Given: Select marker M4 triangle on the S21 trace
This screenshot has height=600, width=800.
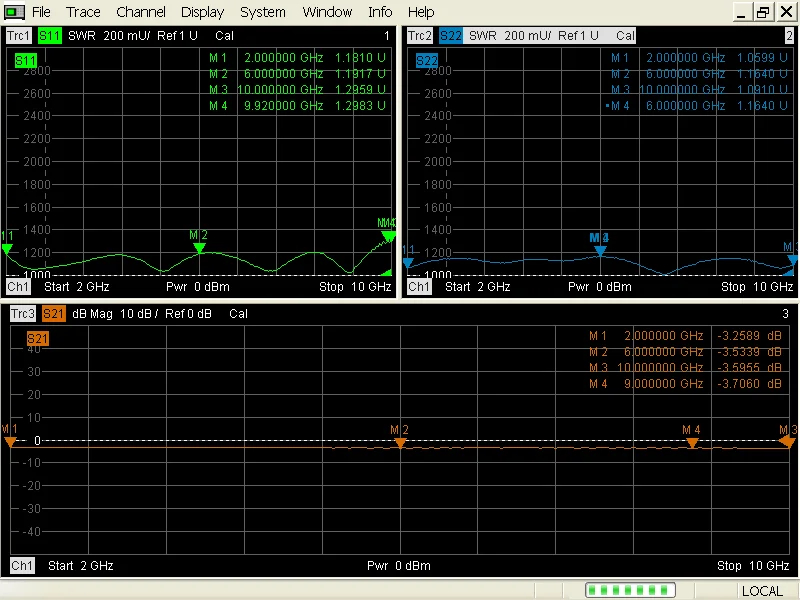Looking at the screenshot, I should click(x=692, y=442).
